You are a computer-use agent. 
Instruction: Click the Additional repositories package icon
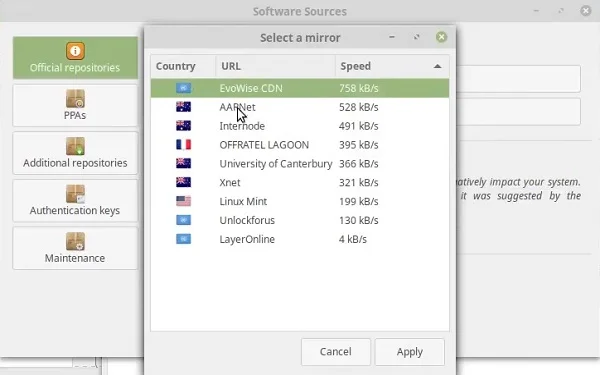pyautogui.click(x=75, y=146)
